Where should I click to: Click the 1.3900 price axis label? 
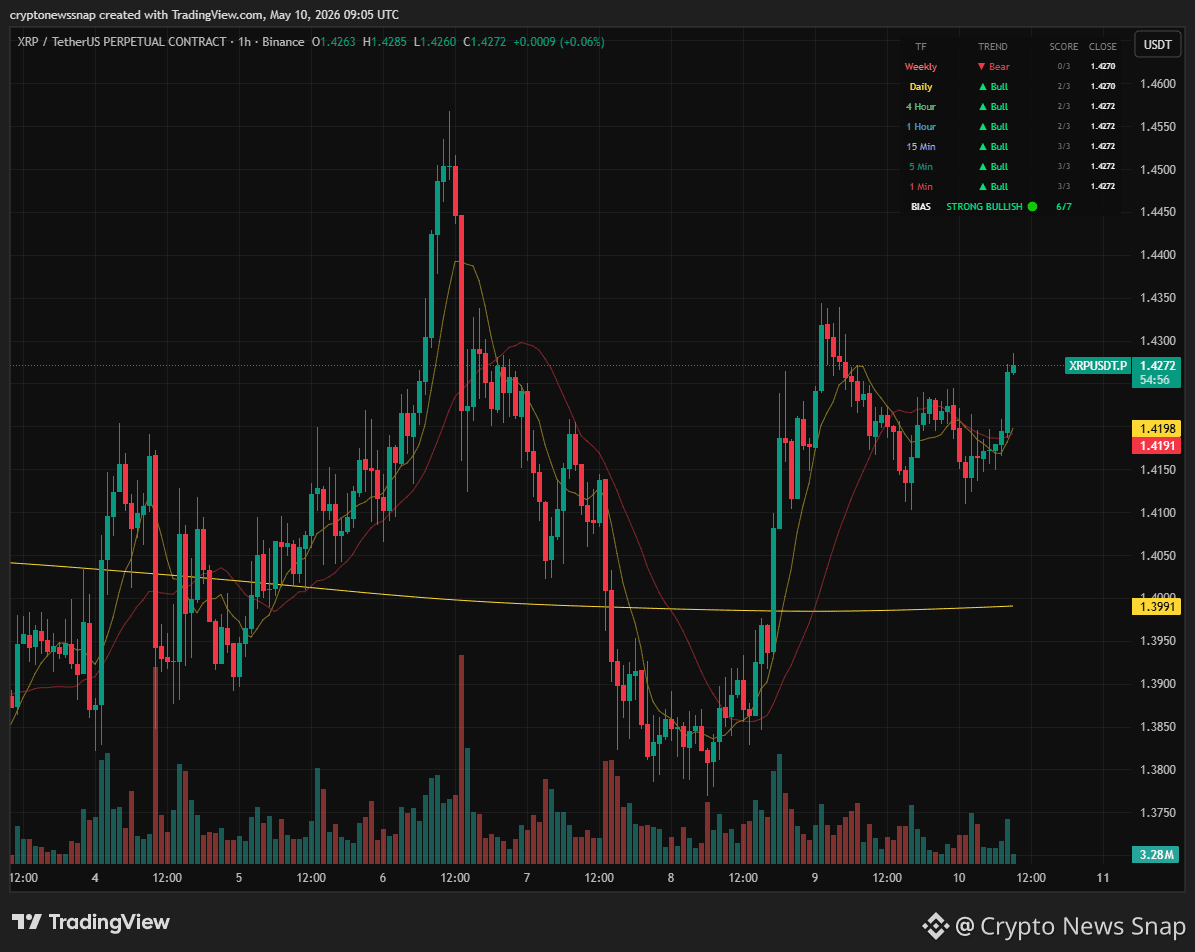(x=1158, y=684)
